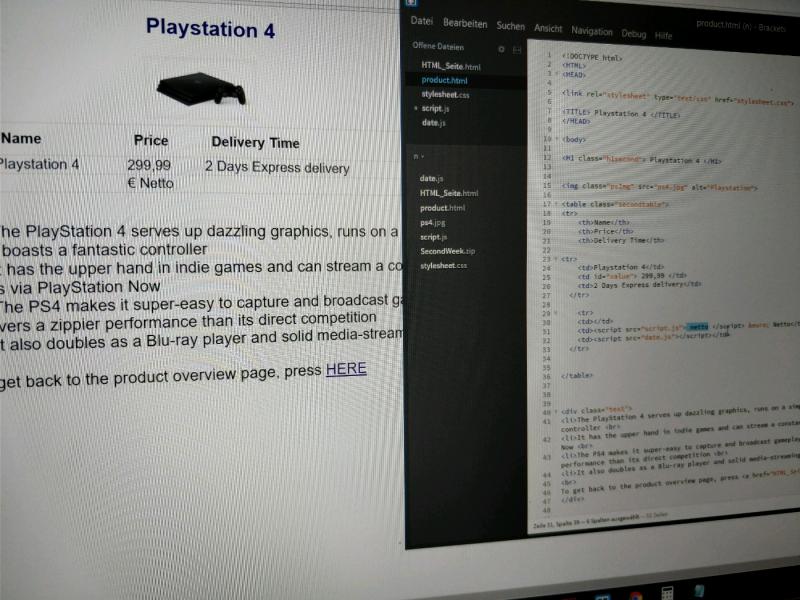Open HTML_Seite.html in the project file tree
The height and width of the screenshot is (600, 800).
tap(449, 193)
